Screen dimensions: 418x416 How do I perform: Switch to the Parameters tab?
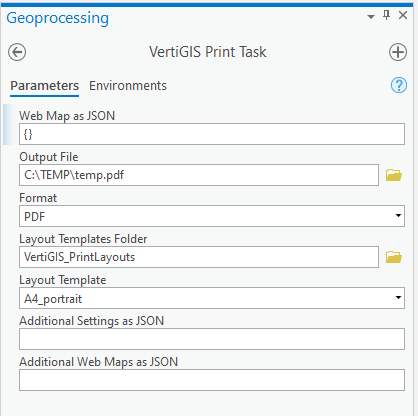[44, 86]
